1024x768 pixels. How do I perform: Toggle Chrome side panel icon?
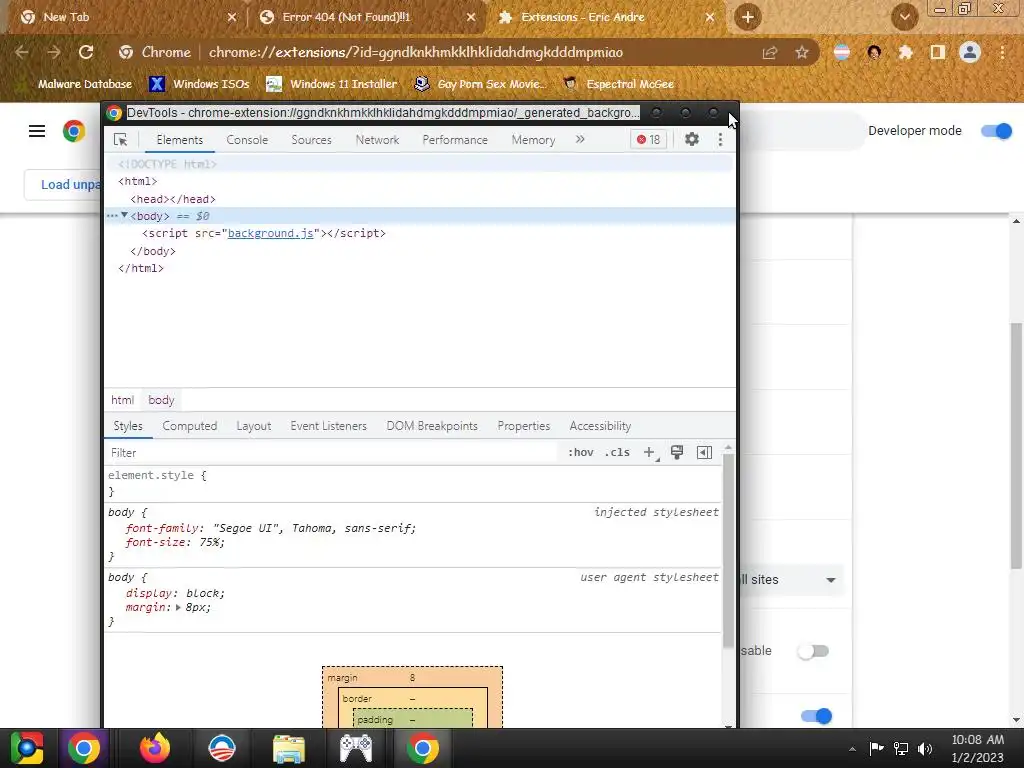tap(938, 52)
